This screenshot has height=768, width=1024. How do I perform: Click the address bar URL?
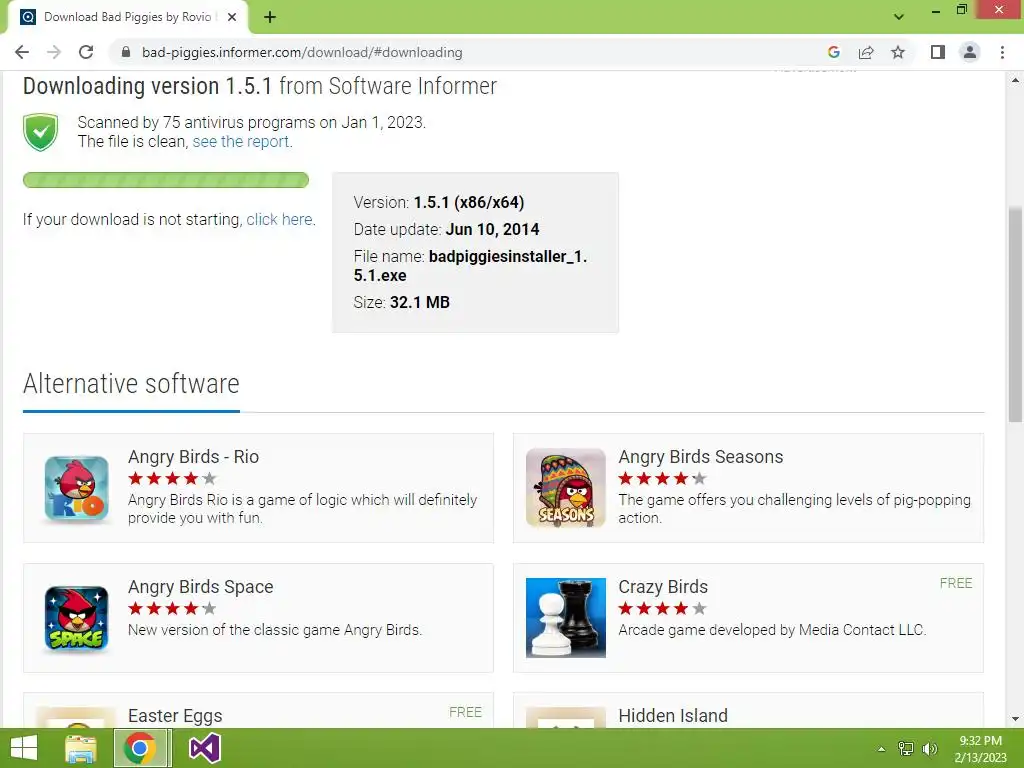[x=302, y=52]
